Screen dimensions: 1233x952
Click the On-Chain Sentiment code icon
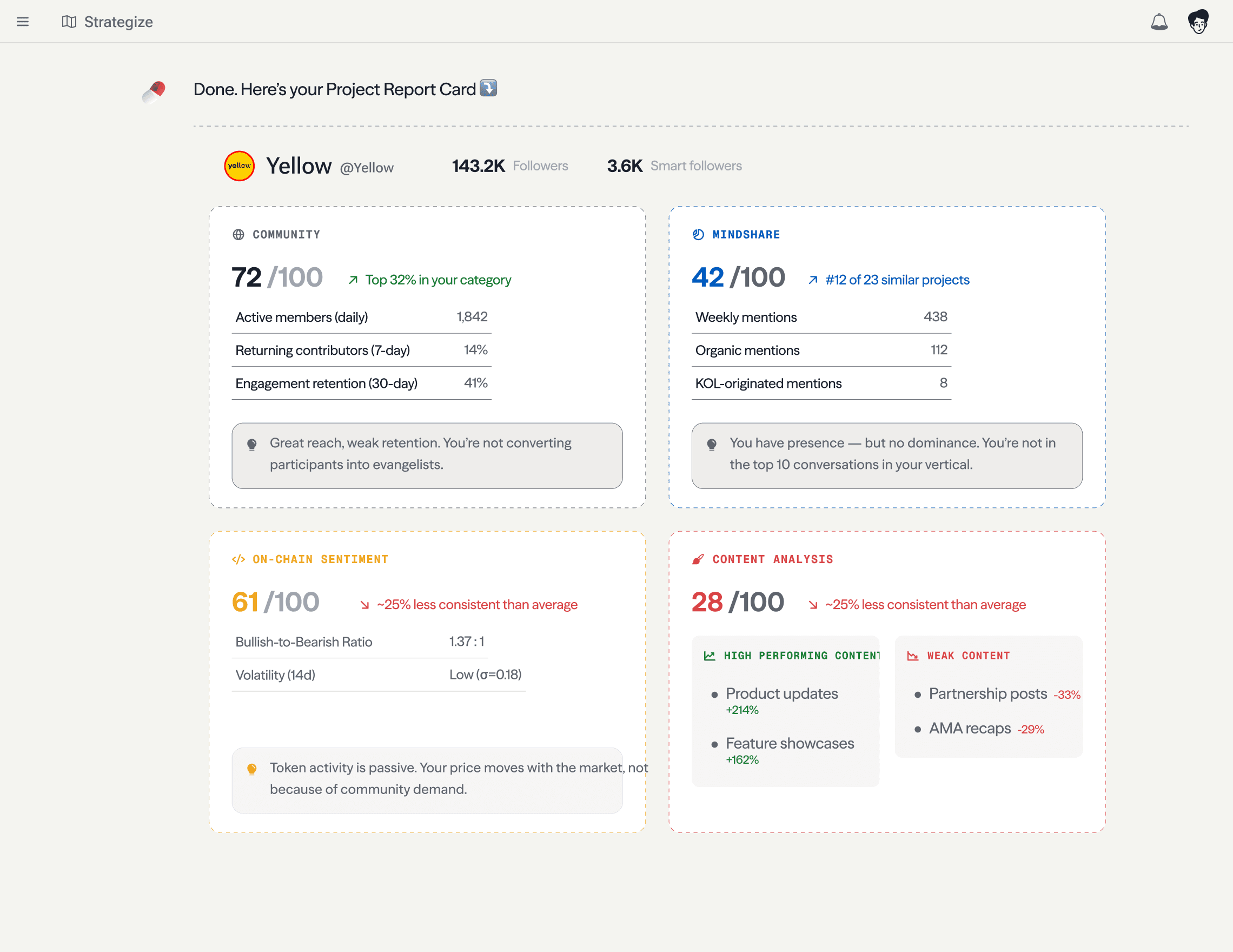238,559
